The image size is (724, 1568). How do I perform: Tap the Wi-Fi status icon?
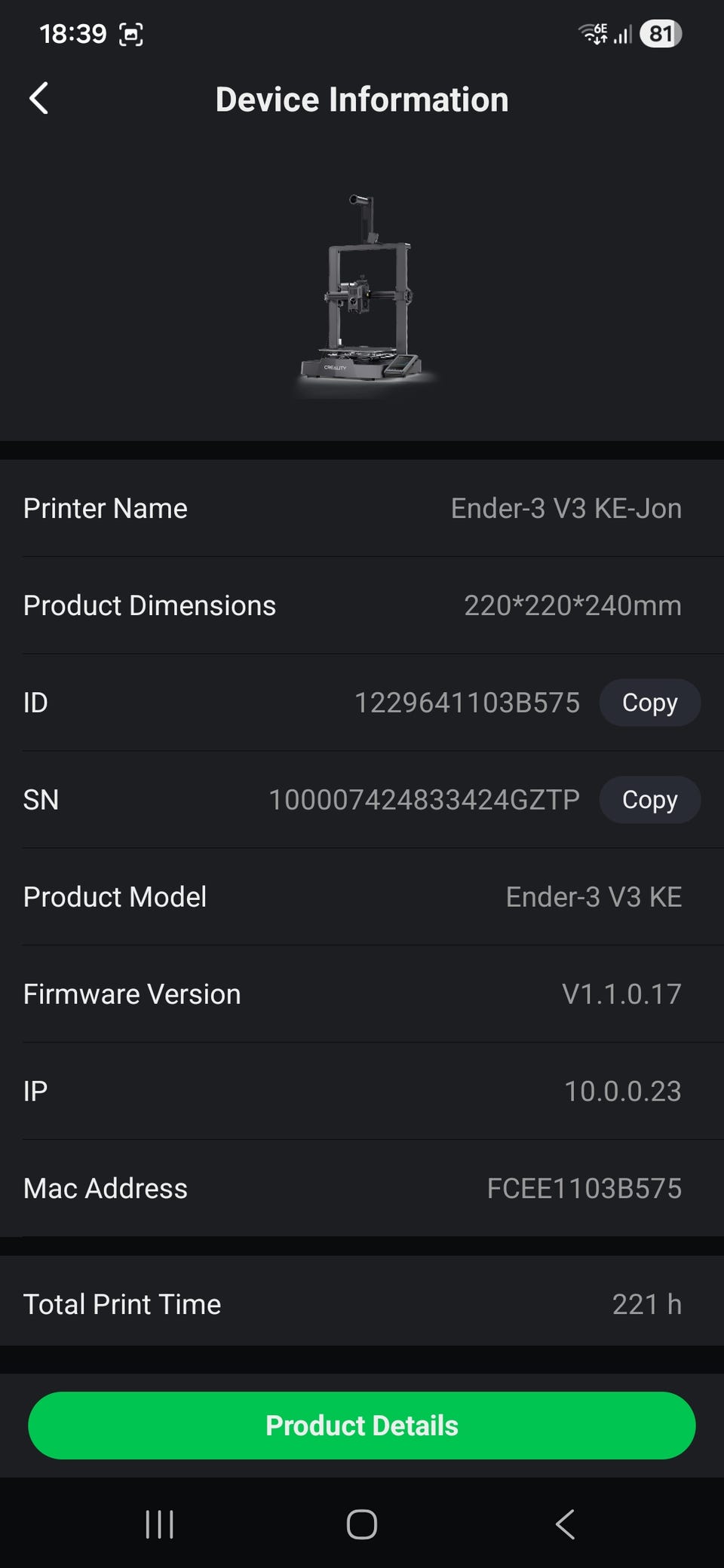click(x=593, y=34)
